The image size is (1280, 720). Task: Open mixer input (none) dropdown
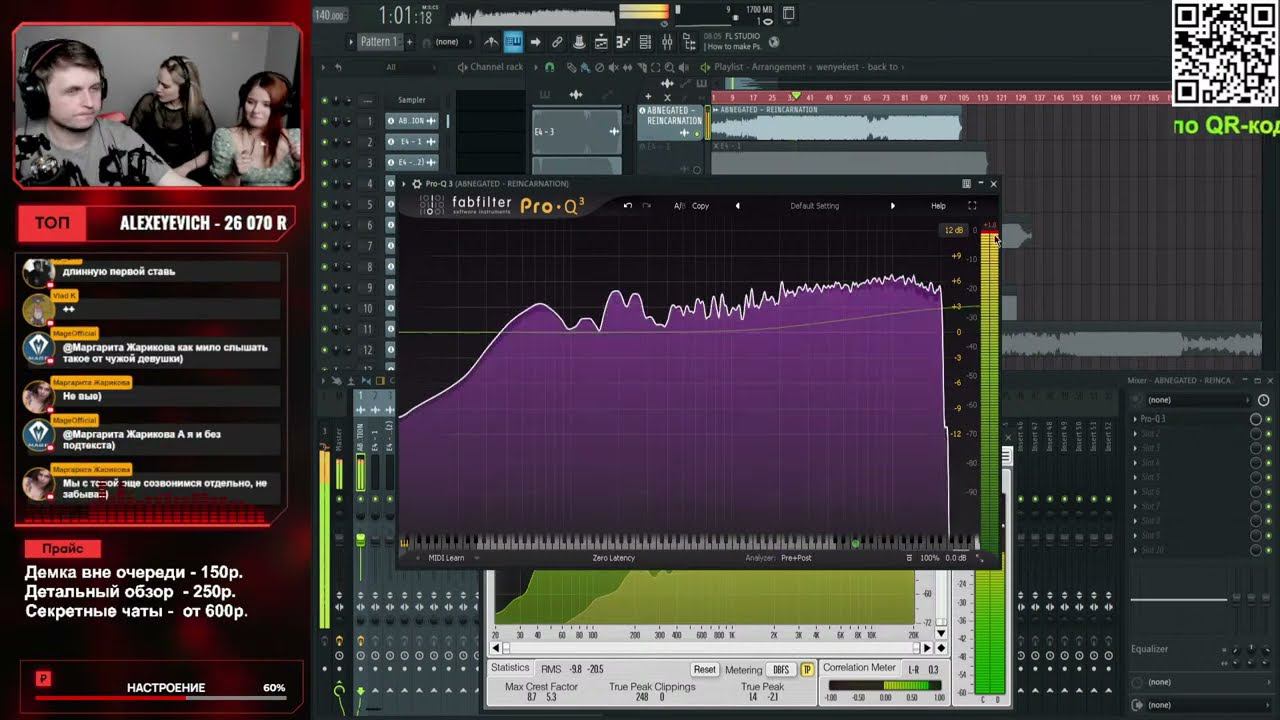[1196, 400]
